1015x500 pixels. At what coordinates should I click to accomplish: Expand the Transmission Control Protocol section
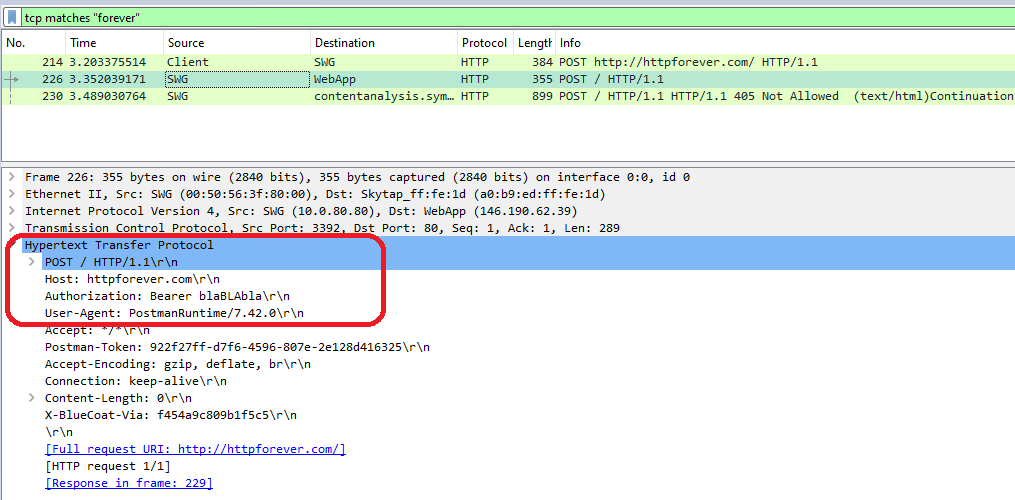click(11, 228)
